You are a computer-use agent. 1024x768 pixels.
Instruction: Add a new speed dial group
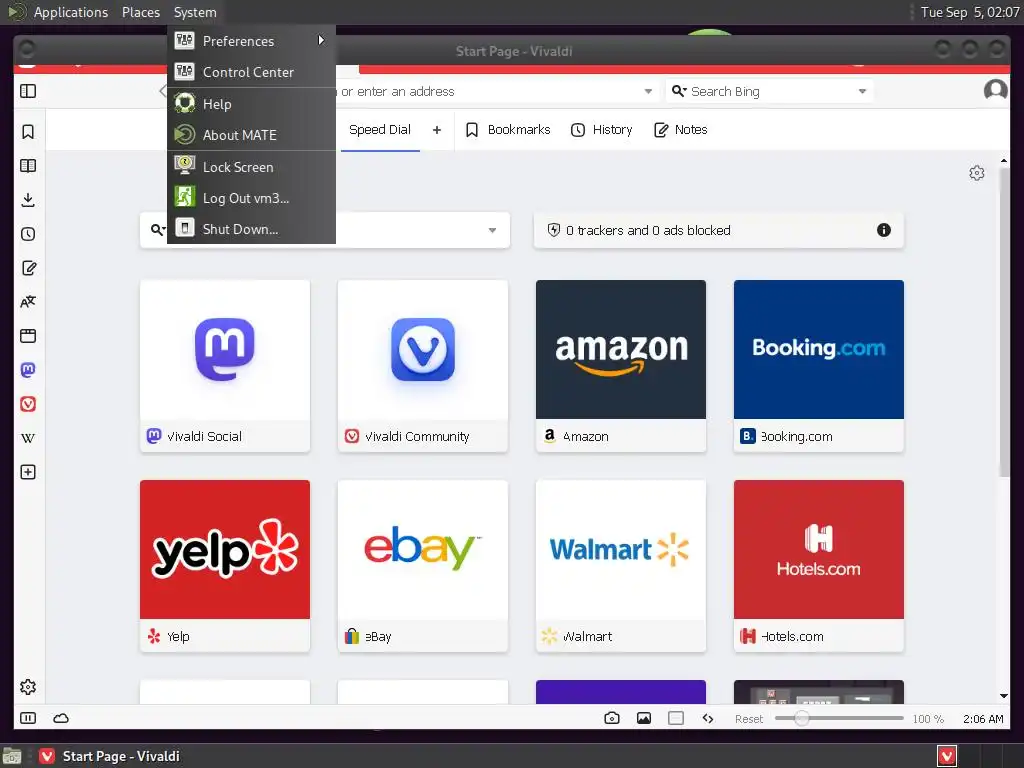coord(437,130)
